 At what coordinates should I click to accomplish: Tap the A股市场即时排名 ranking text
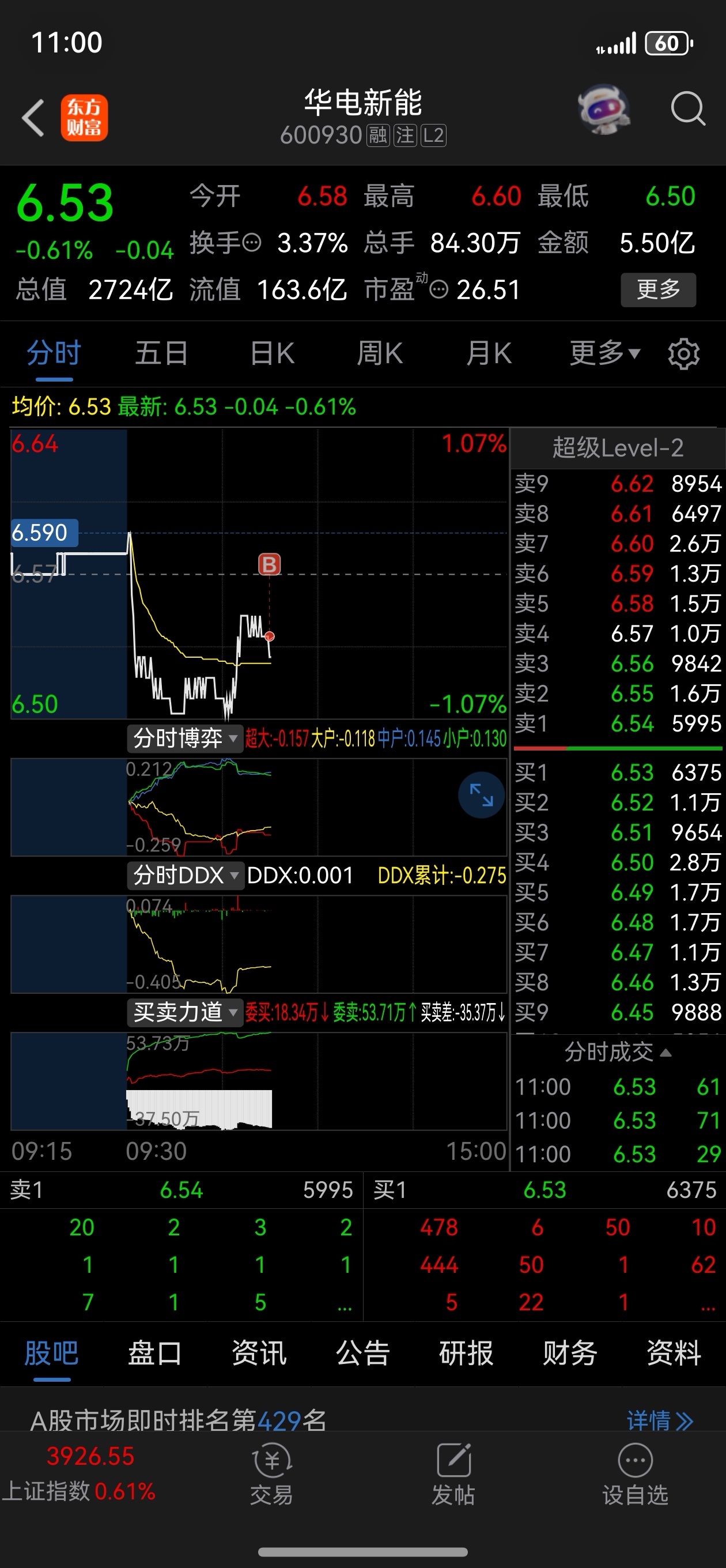(178, 1420)
